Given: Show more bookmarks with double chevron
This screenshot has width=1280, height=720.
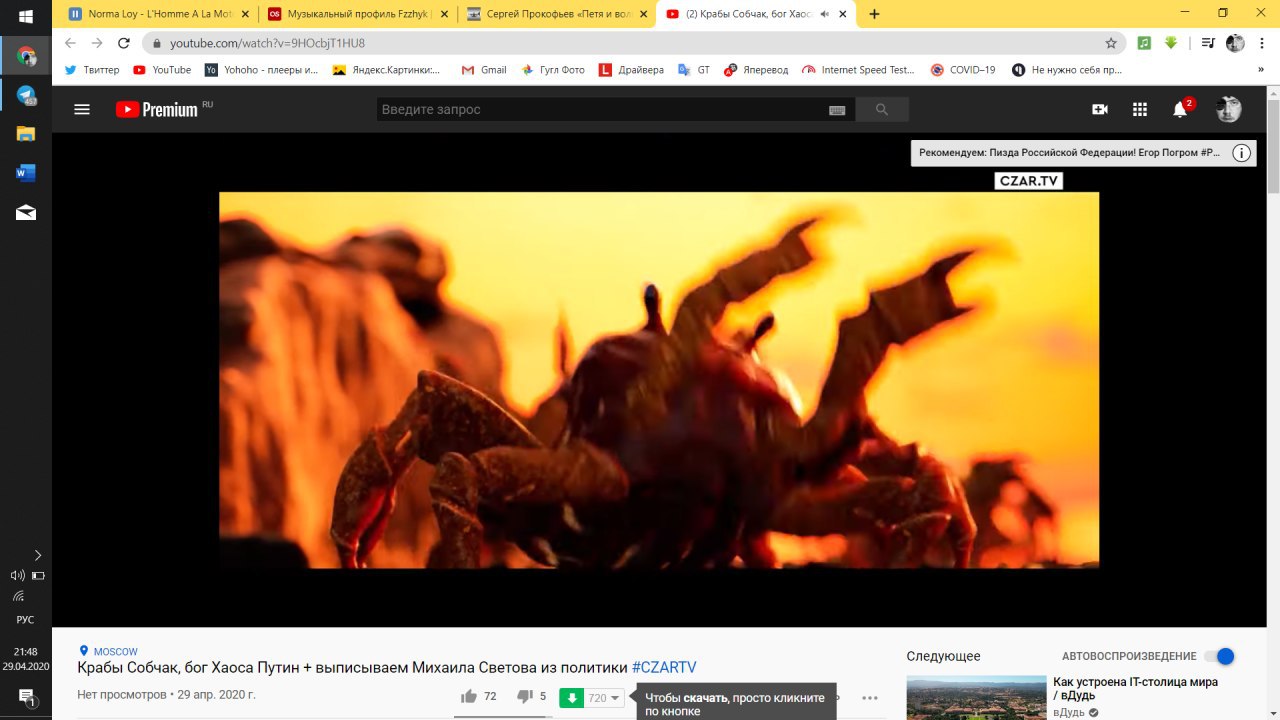Looking at the screenshot, I should point(1262,70).
